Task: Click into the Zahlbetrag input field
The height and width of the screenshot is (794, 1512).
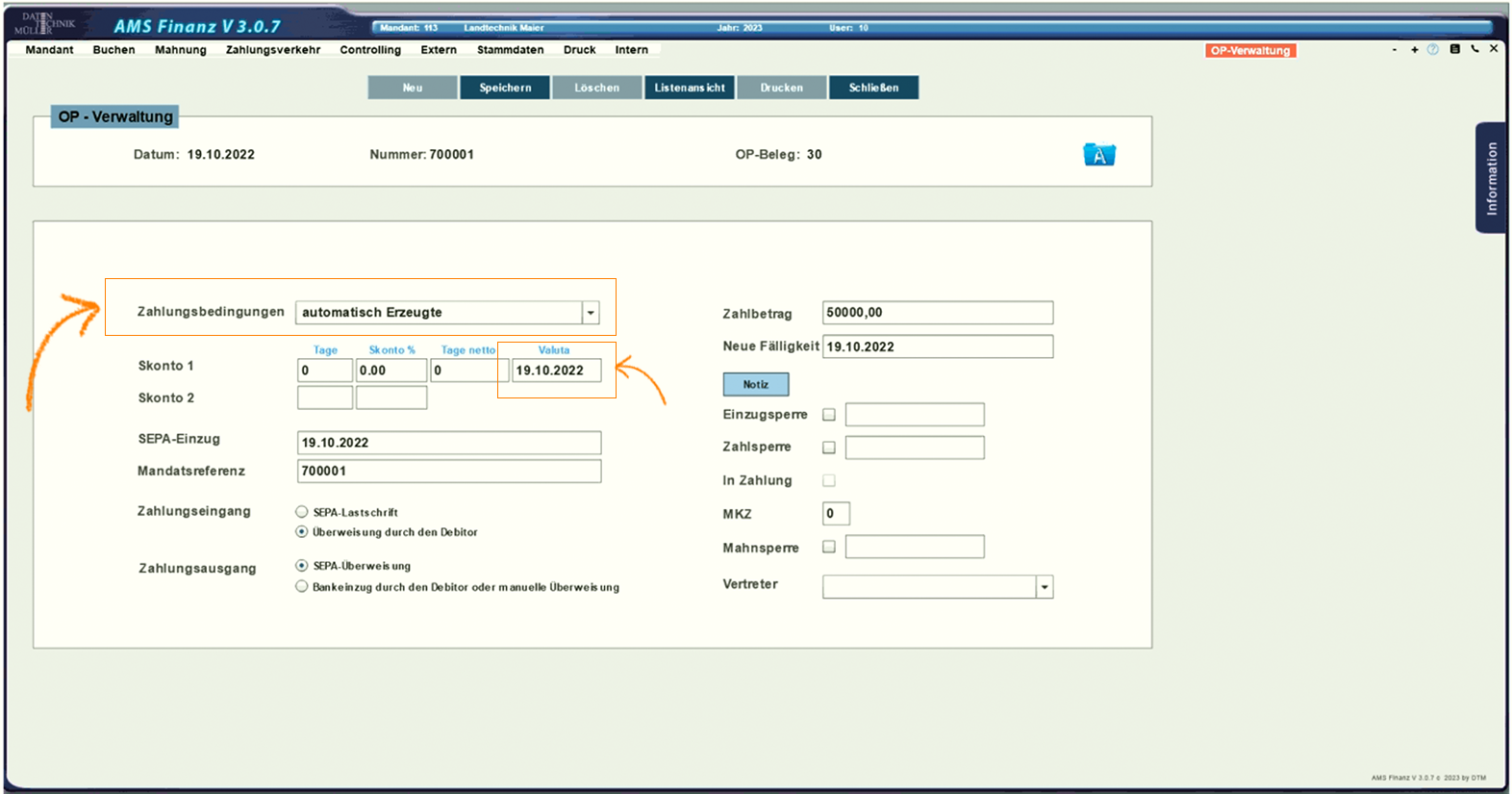Action: [937, 313]
